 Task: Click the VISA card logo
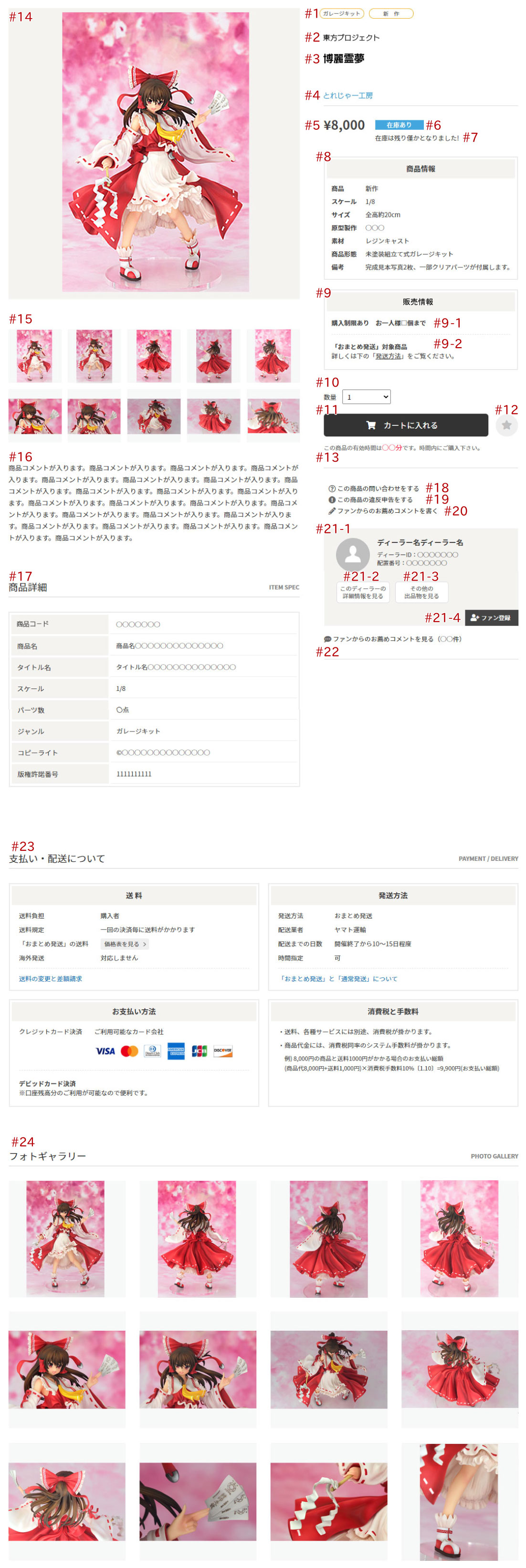[105, 1050]
